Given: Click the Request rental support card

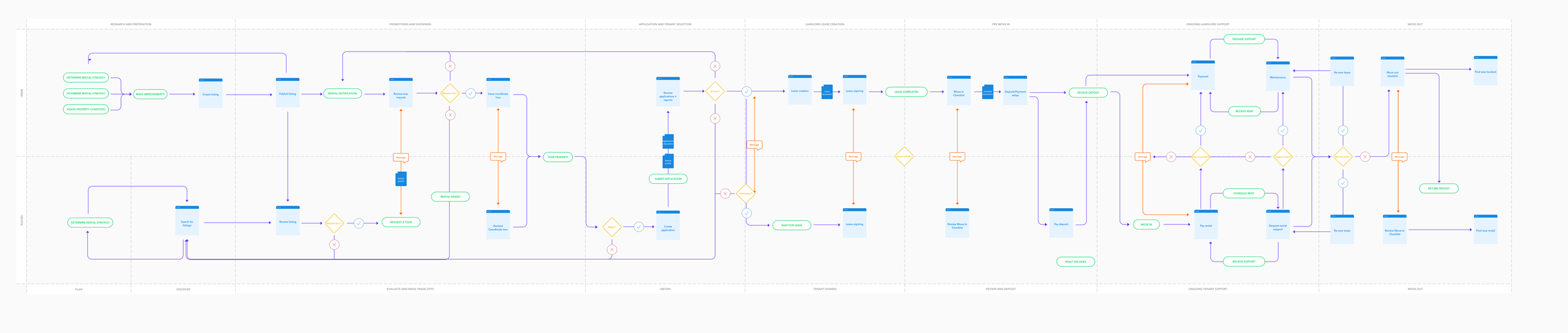Looking at the screenshot, I should [x=1278, y=225].
